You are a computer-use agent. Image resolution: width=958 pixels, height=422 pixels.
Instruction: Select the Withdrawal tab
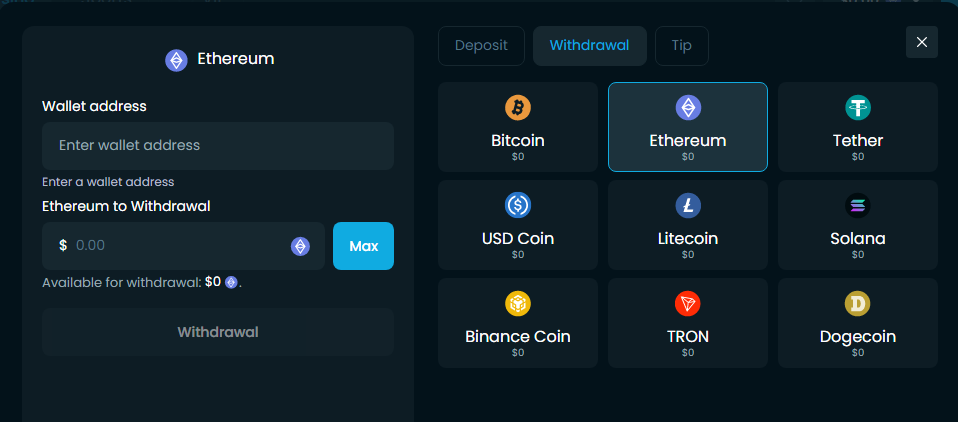(x=589, y=46)
